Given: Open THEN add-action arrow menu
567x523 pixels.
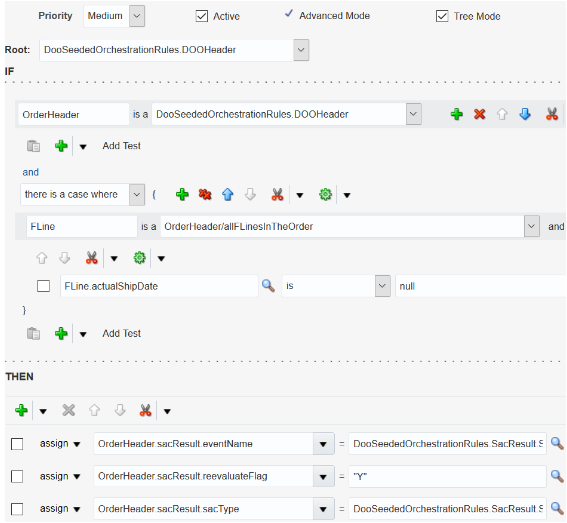Looking at the screenshot, I should coord(43,411).
